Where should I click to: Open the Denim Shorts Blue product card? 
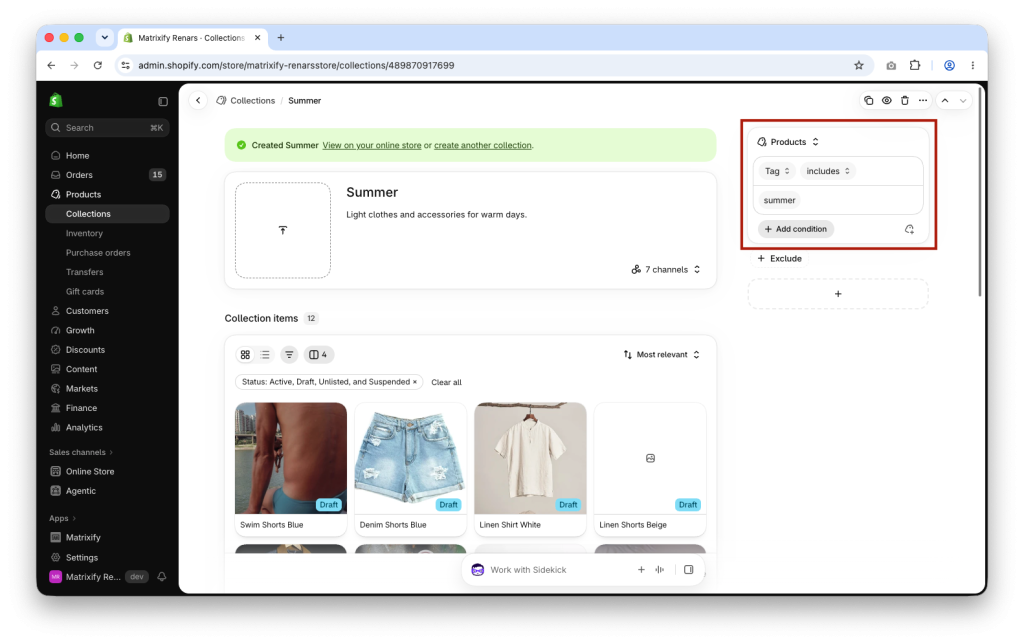[x=410, y=469]
